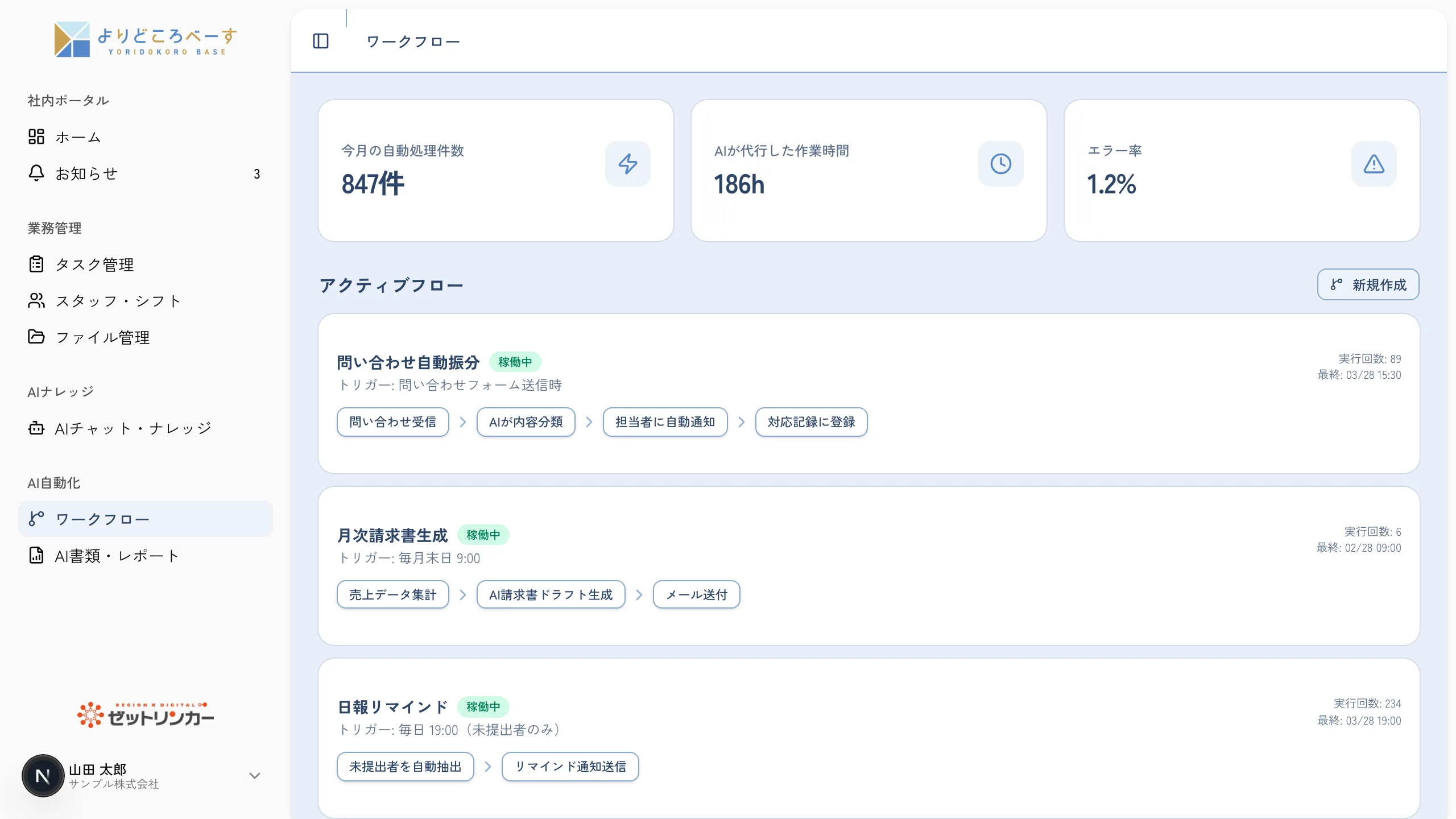Click the notification count badge 3

[257, 174]
